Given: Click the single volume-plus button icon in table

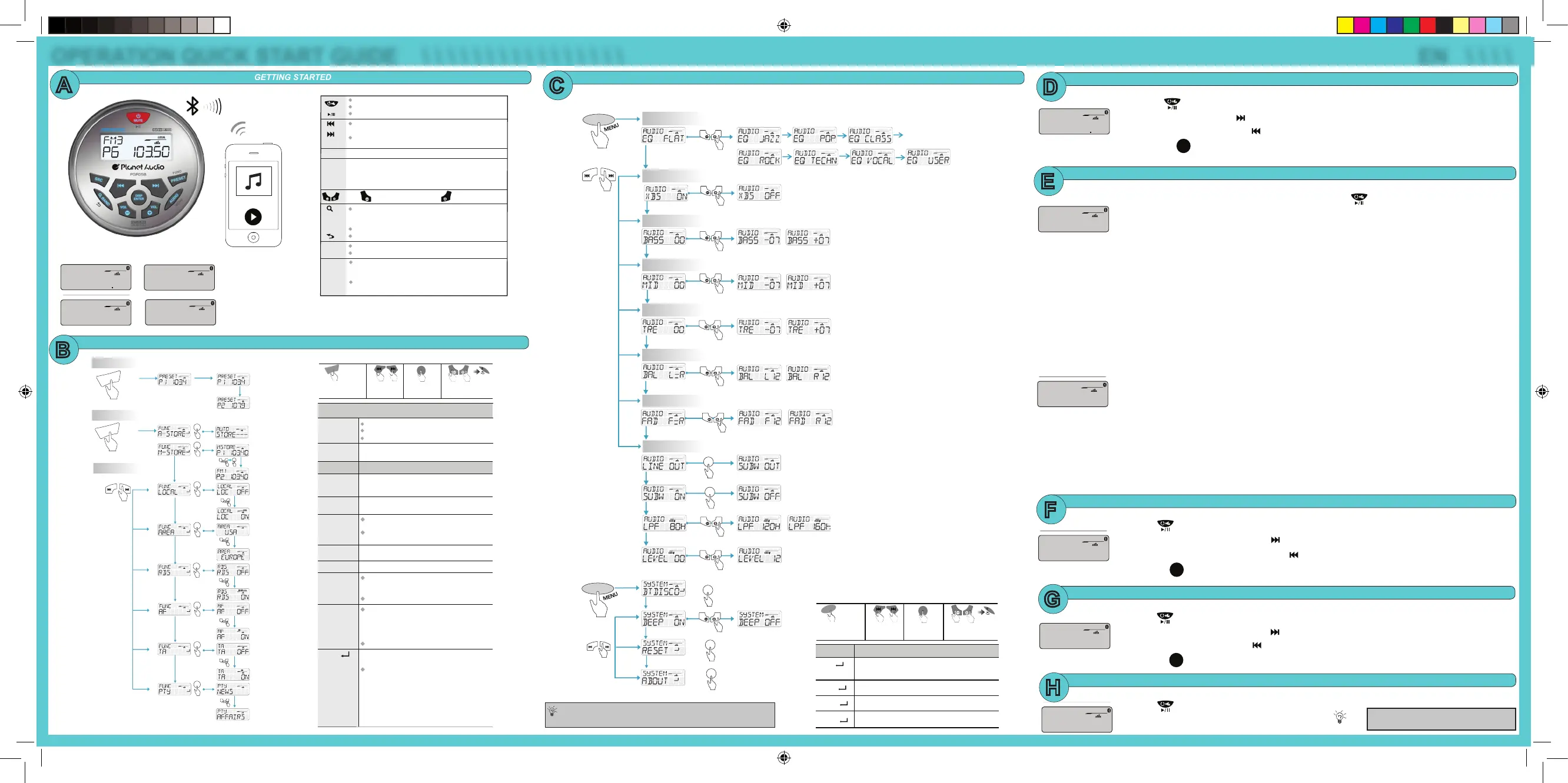Looking at the screenshot, I should coord(446,196).
